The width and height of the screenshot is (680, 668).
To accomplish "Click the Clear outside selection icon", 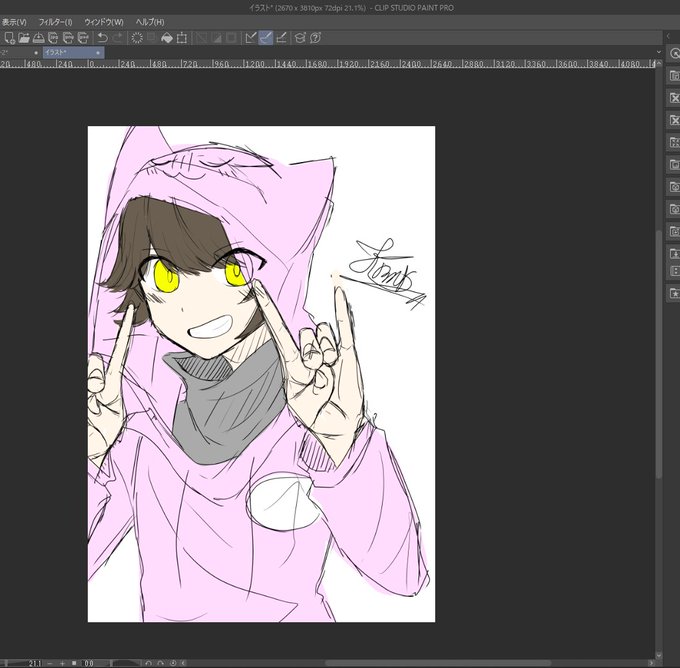I will click(x=151, y=38).
